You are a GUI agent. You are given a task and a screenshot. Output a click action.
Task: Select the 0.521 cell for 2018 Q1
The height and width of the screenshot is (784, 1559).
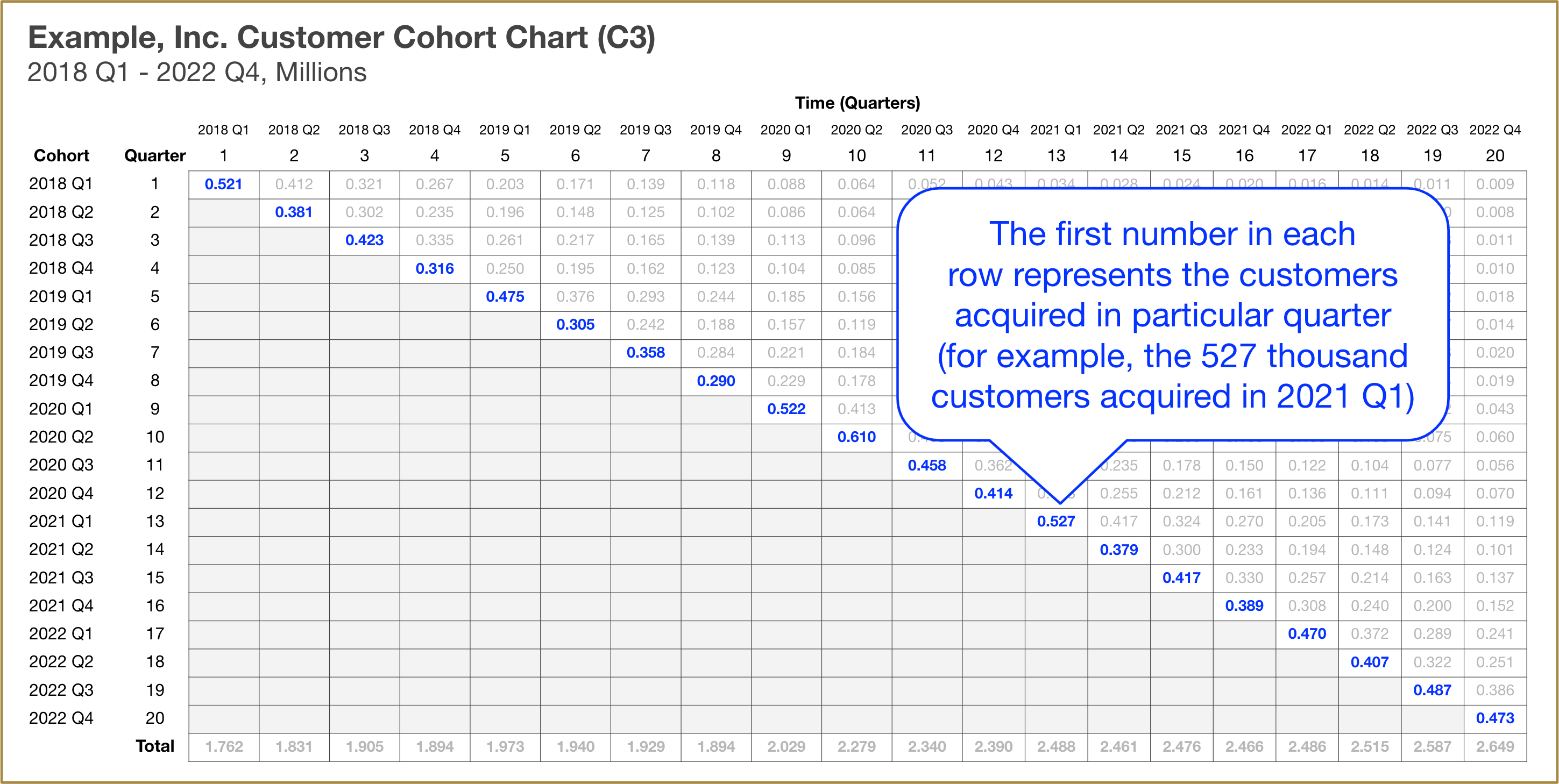[223, 184]
